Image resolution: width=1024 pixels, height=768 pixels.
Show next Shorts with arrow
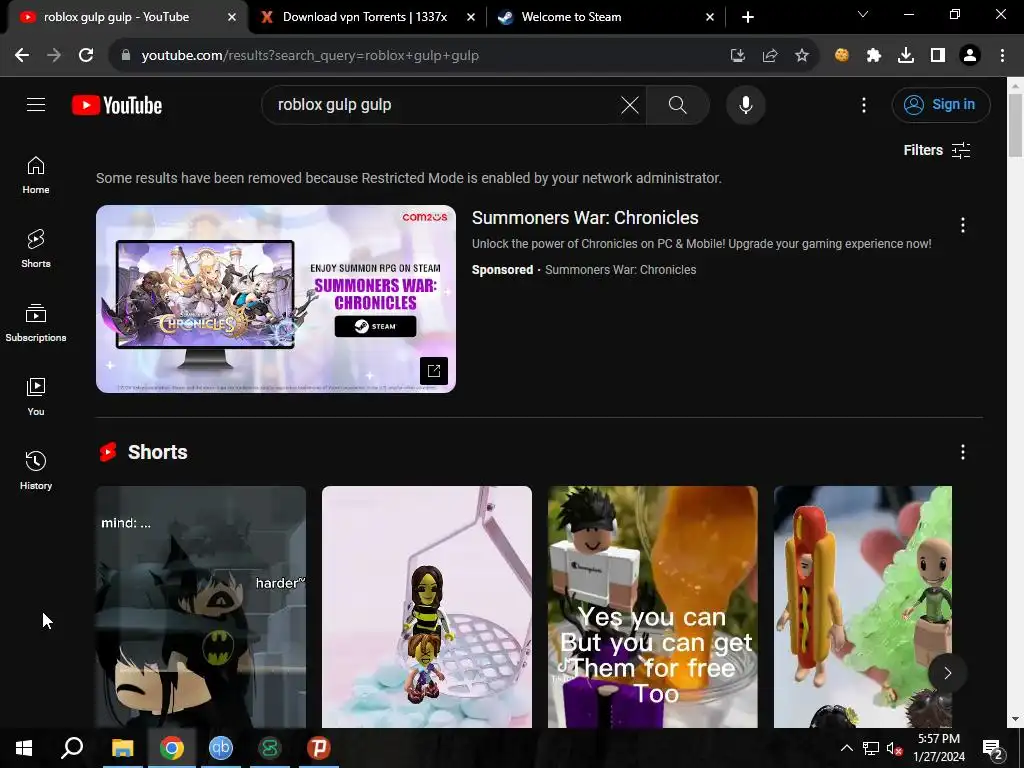click(x=947, y=673)
